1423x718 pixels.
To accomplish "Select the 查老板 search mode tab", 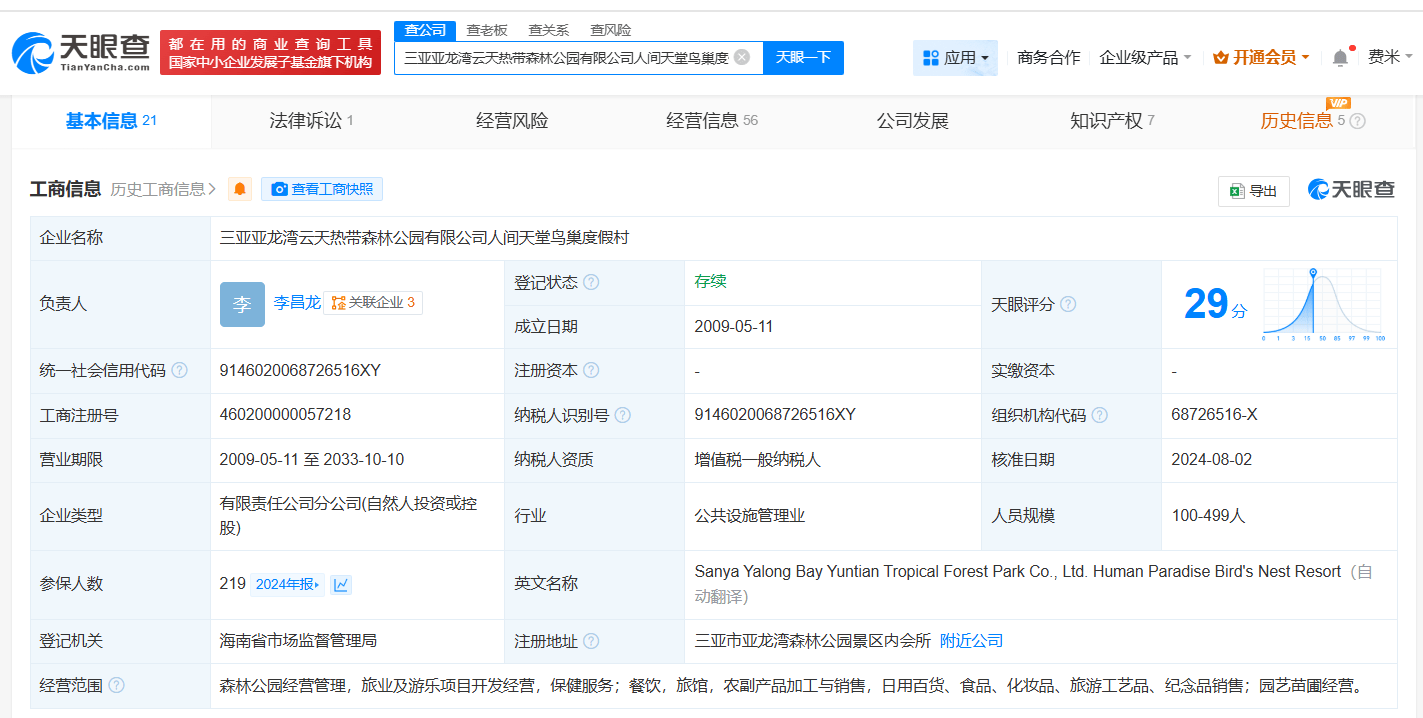I will 487,30.
